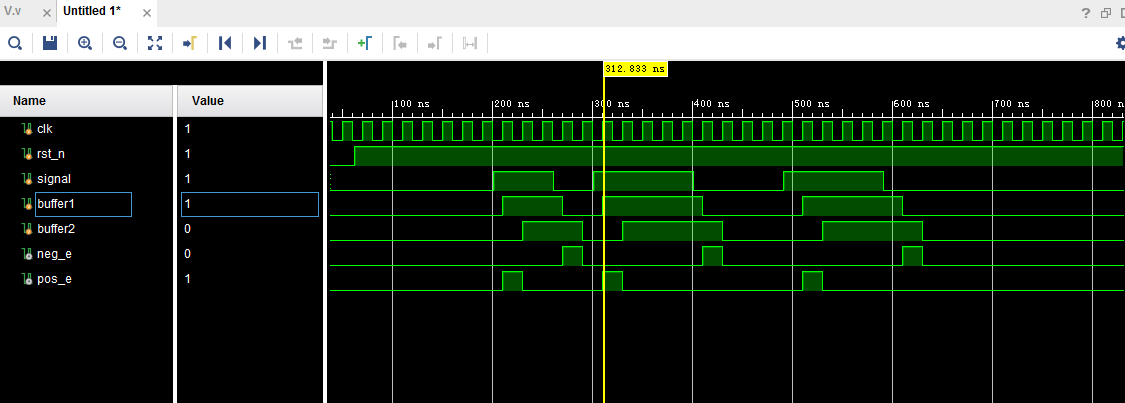The height and width of the screenshot is (403, 1125).
Task: Click the value of rst_n
Action: (188, 154)
